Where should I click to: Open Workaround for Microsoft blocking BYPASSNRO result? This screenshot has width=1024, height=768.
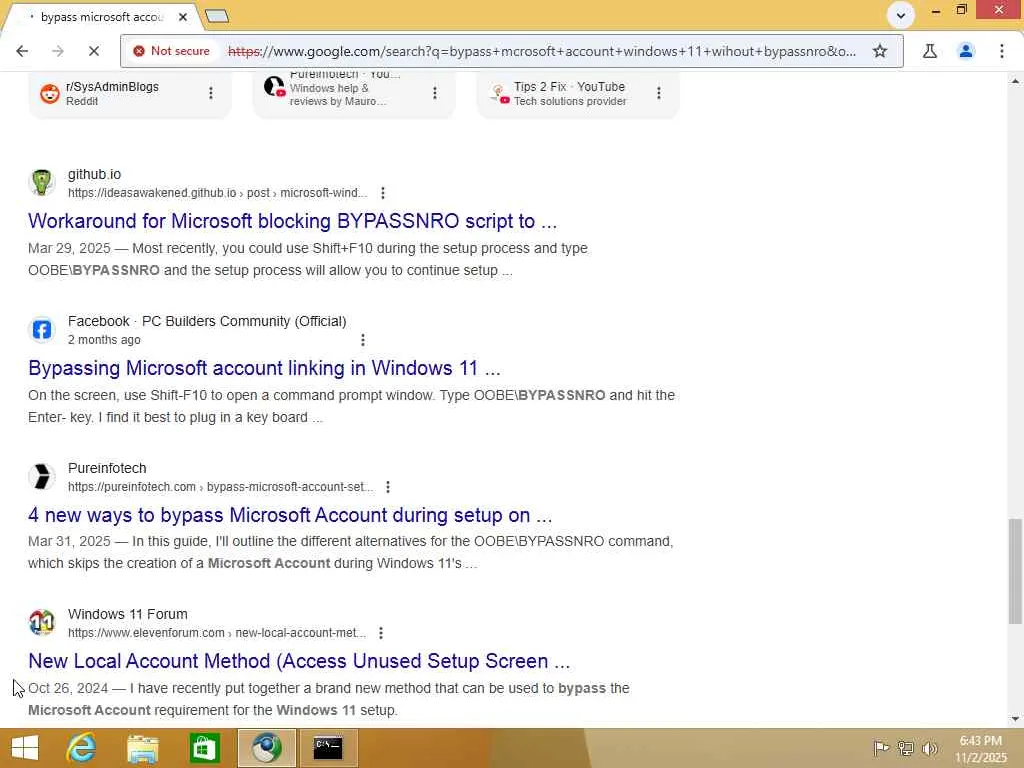[292, 221]
